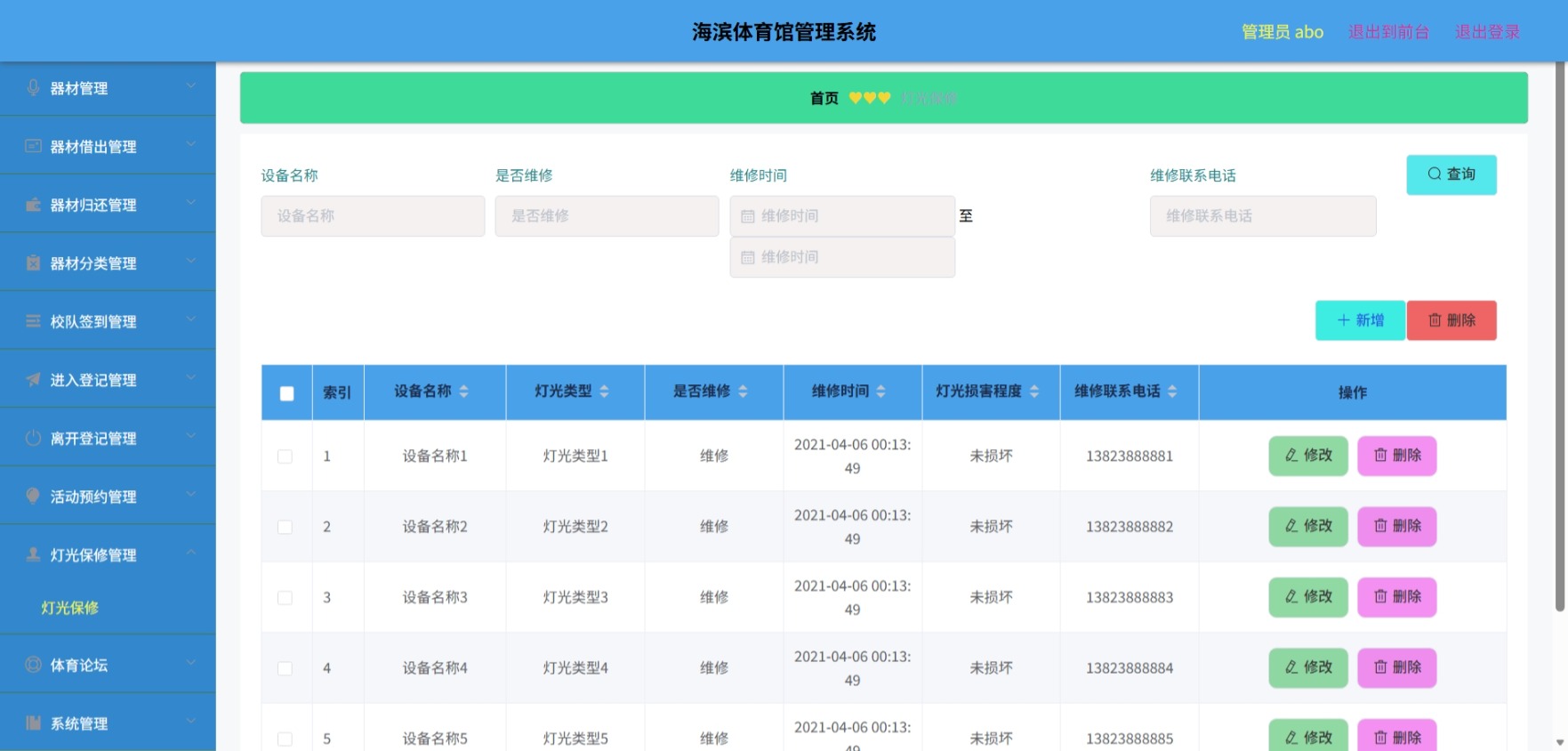
Task: Click the red 删除 batch delete button
Action: (1451, 320)
